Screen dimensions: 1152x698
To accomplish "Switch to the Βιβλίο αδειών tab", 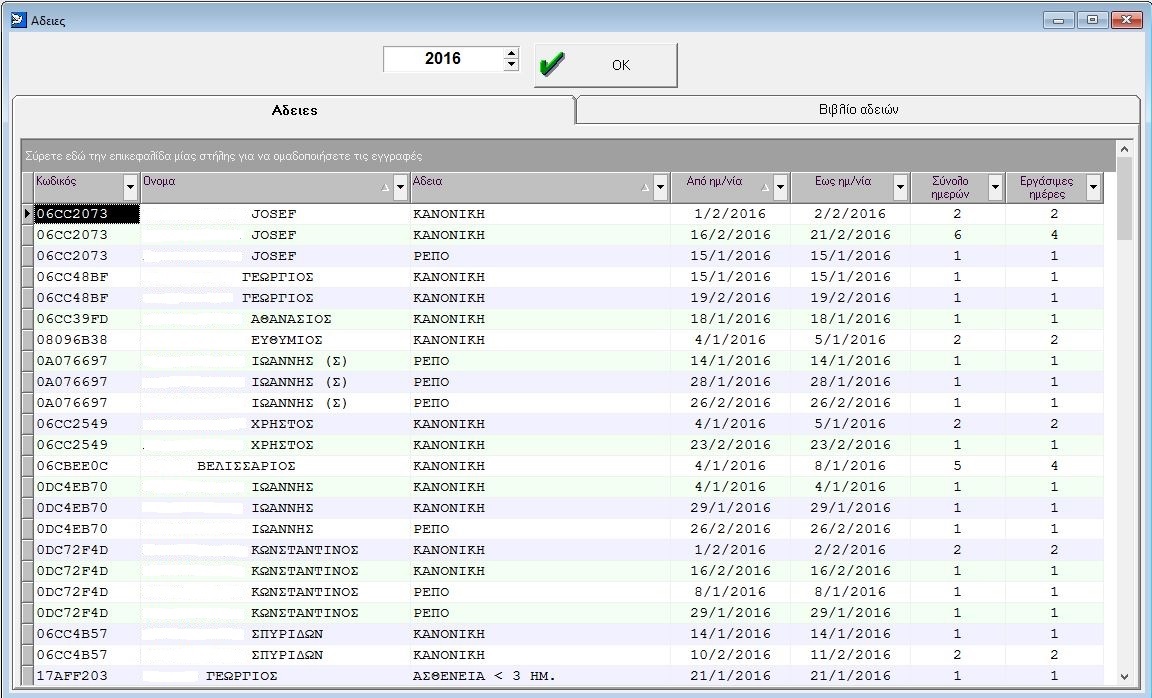I will point(858,110).
